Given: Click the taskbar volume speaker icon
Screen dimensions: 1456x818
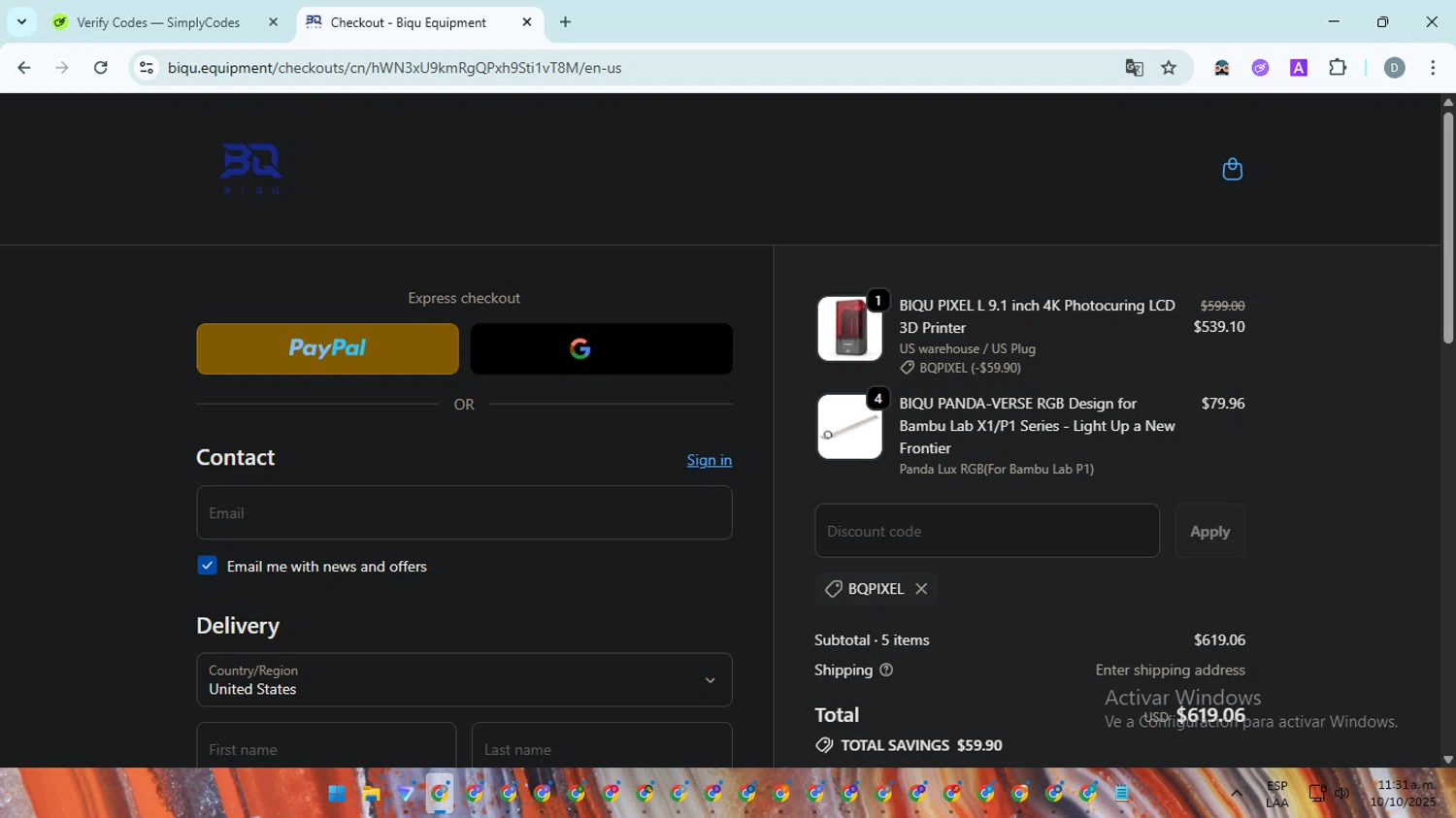Looking at the screenshot, I should tap(1342, 794).
